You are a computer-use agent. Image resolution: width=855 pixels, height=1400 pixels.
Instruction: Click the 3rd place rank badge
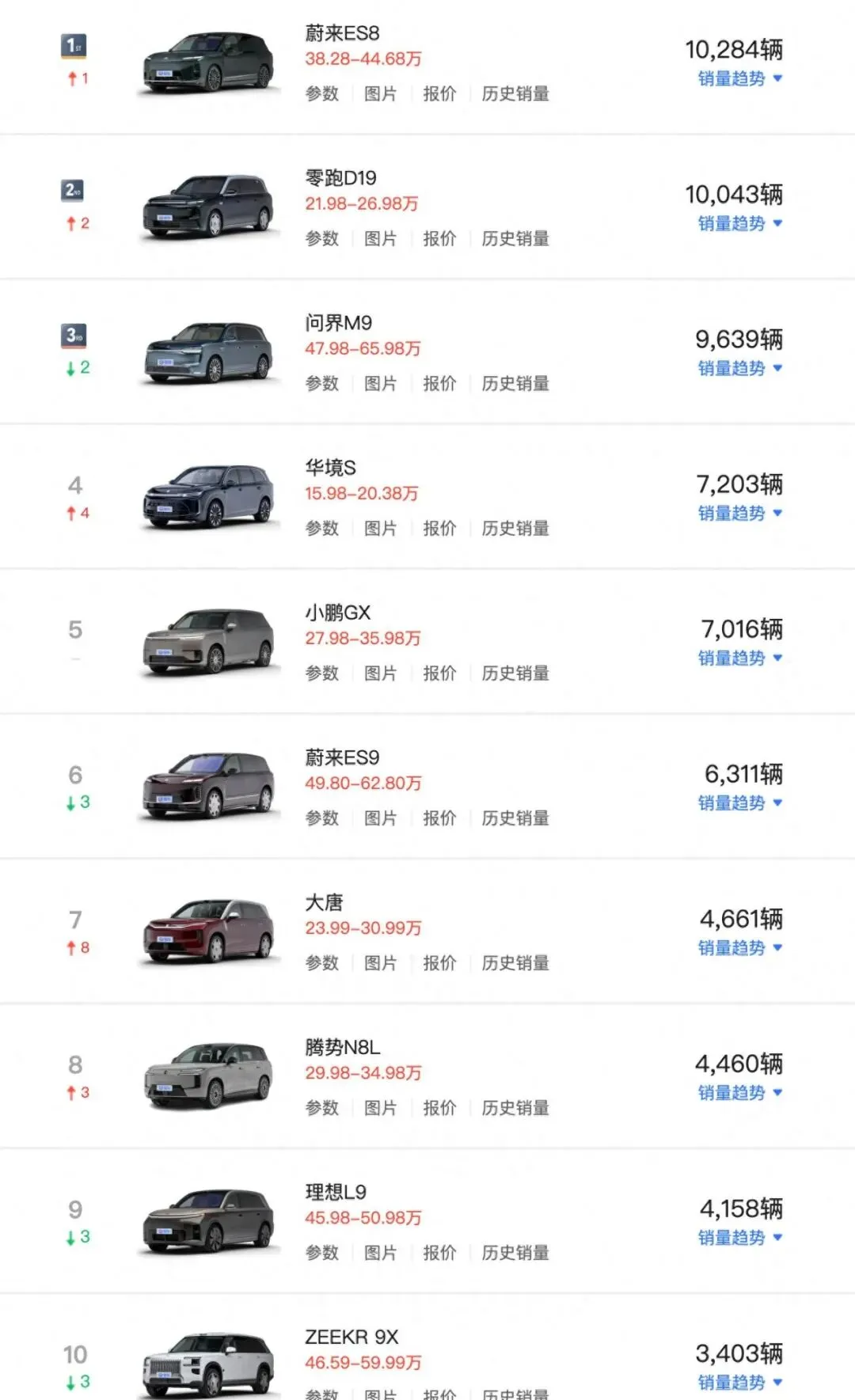pos(74,336)
